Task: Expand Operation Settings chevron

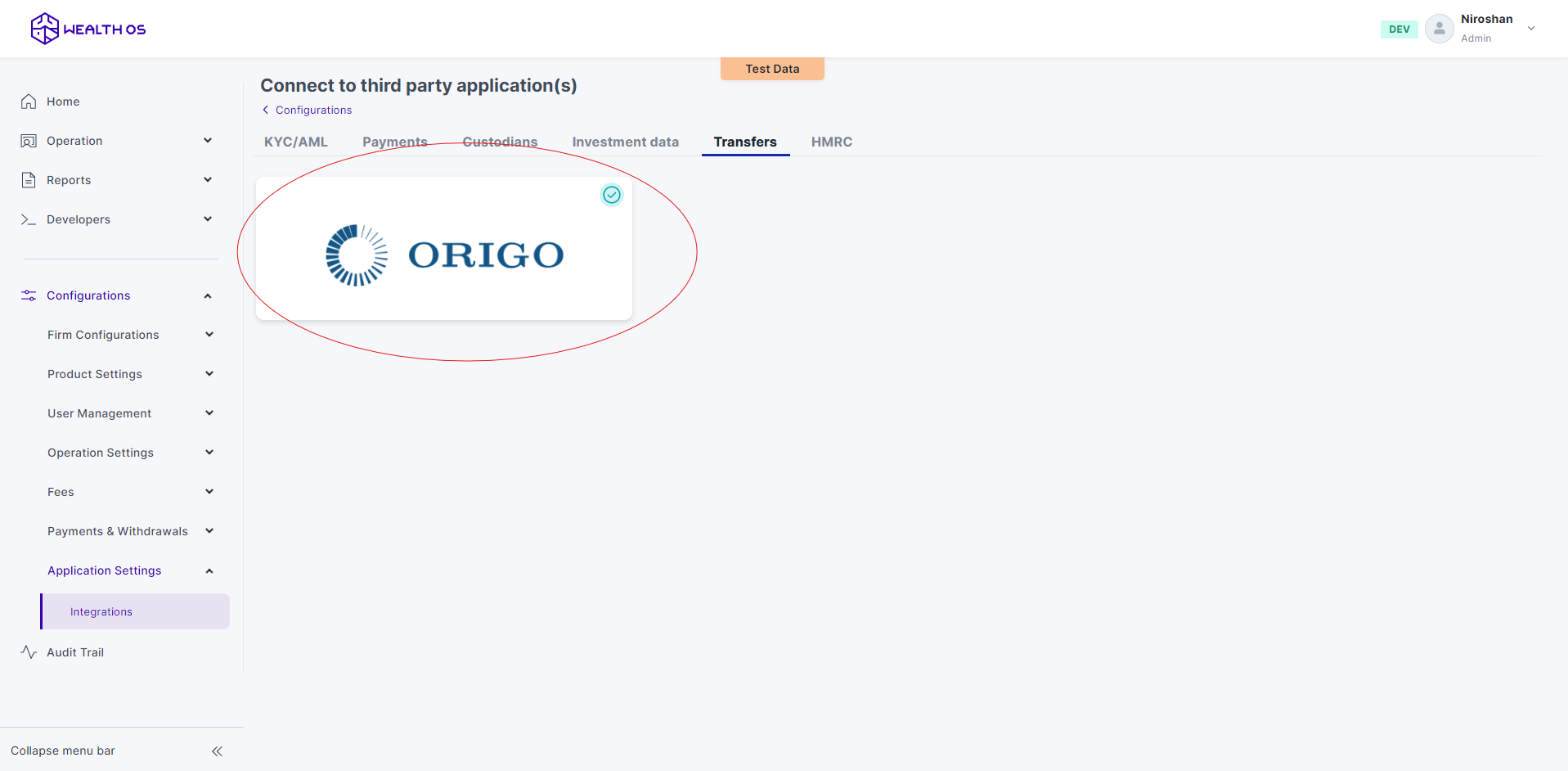Action: (x=209, y=453)
